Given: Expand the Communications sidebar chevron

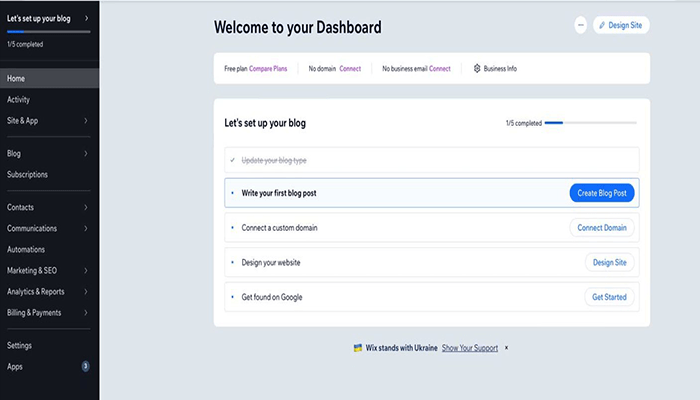Looking at the screenshot, I should coord(86,228).
